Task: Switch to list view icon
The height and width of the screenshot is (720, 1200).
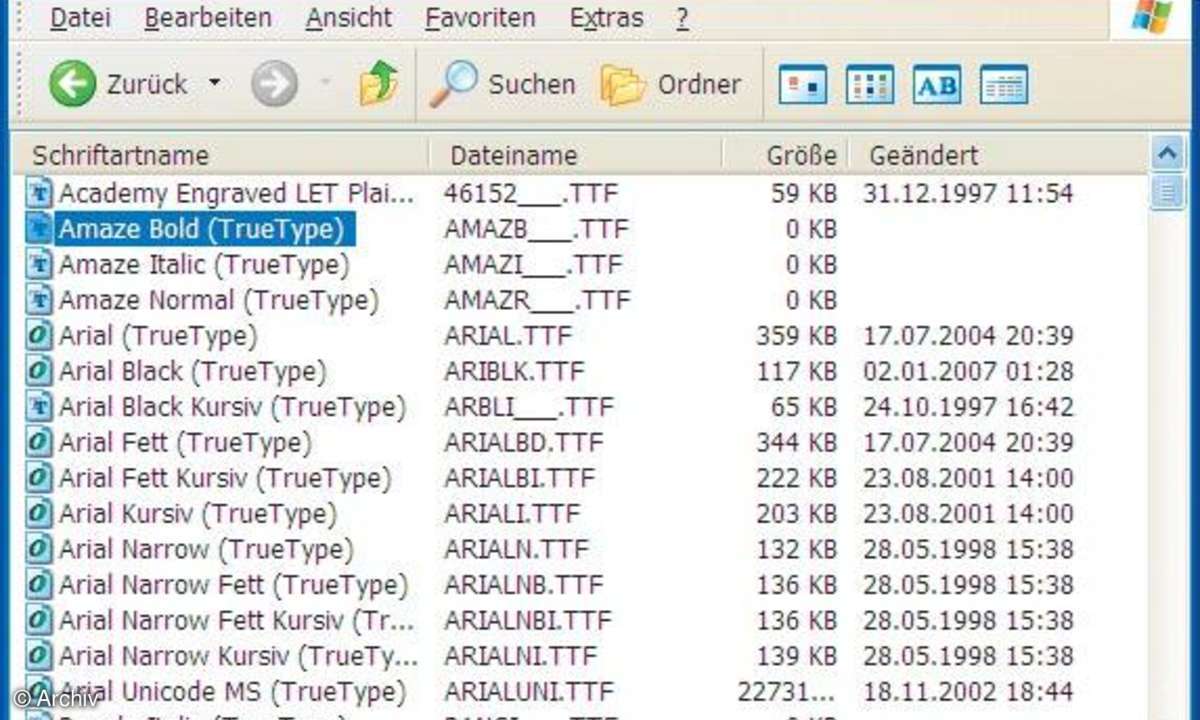Action: pyautogui.click(x=870, y=85)
